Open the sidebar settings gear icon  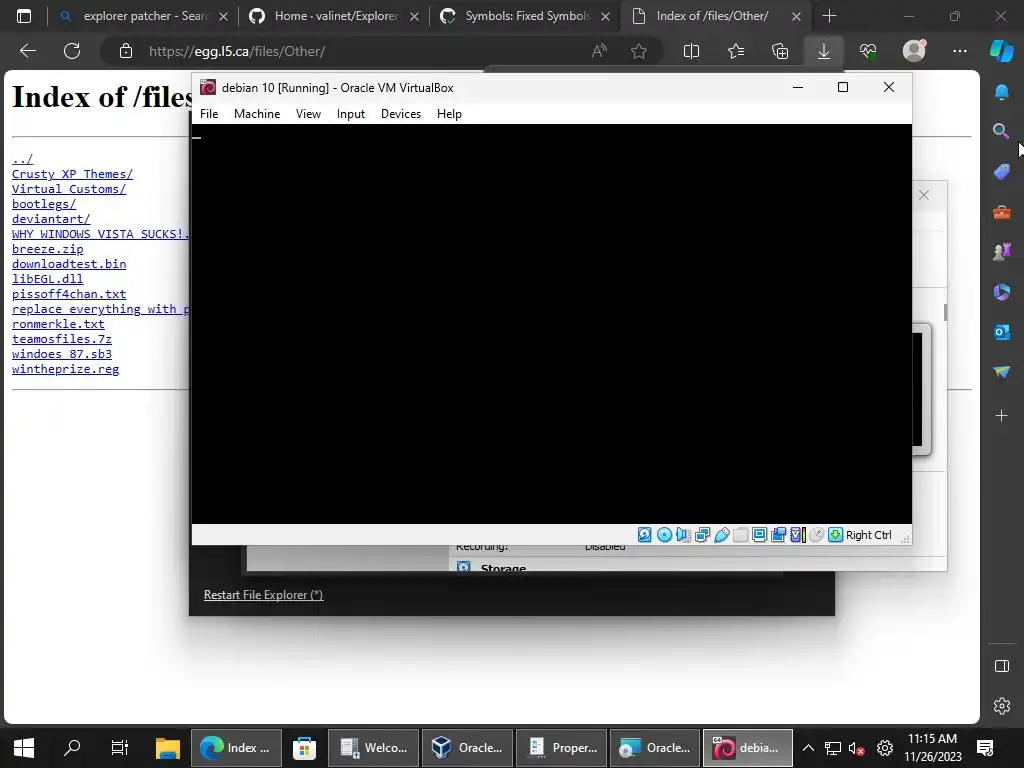(x=1002, y=706)
